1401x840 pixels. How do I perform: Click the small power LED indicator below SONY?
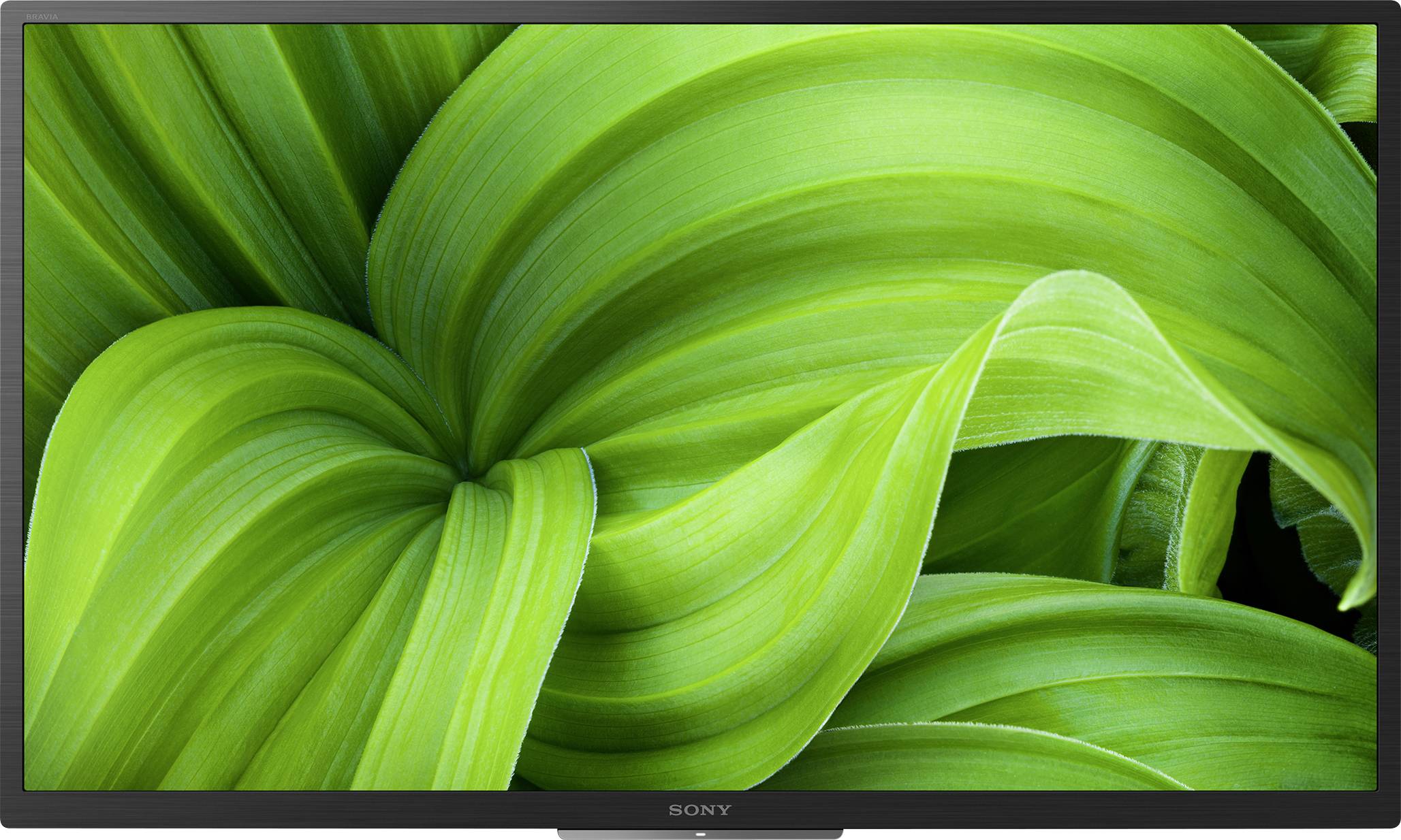[x=700, y=836]
